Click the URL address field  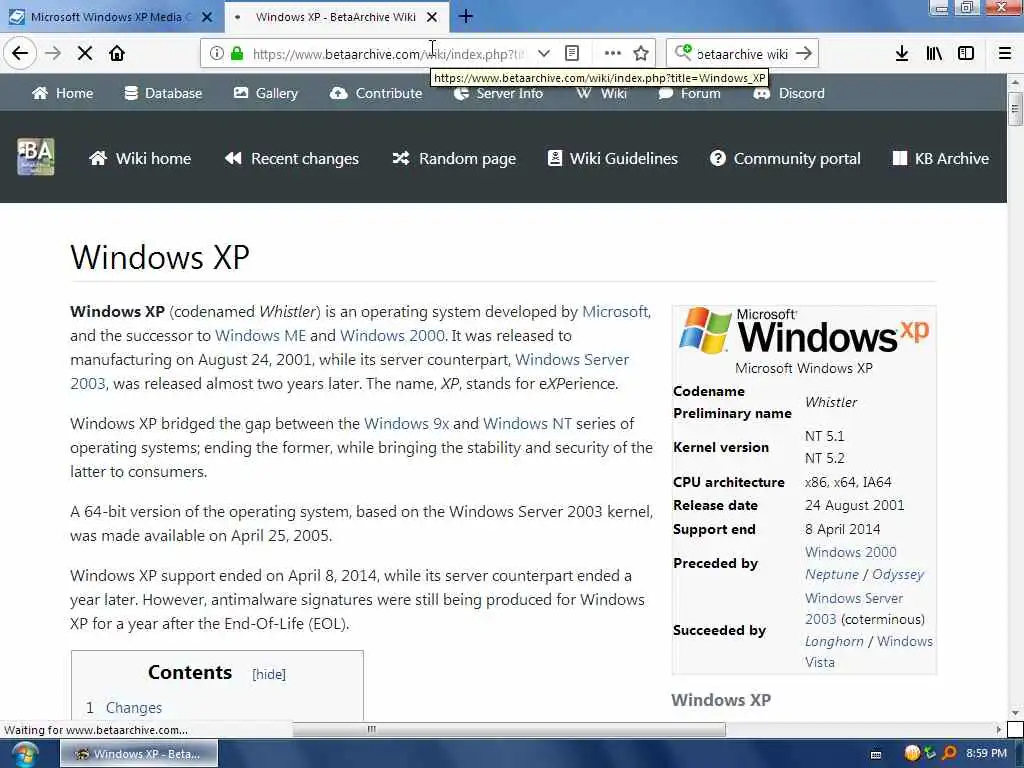(x=388, y=54)
